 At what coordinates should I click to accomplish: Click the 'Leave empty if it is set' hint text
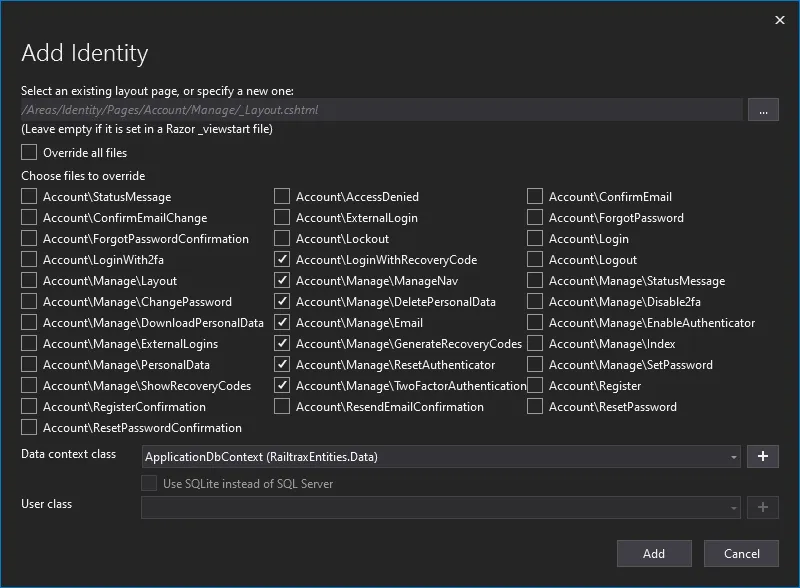147,129
